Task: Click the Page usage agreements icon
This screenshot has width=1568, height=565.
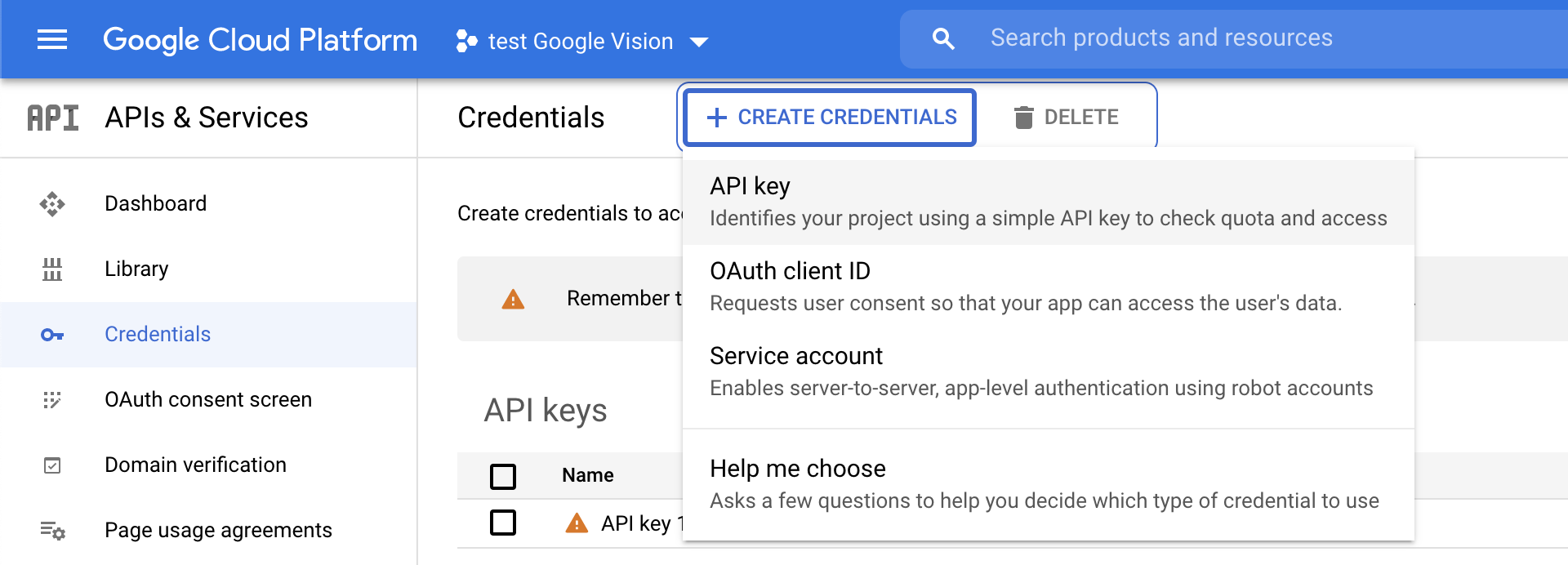Action: pos(53,531)
